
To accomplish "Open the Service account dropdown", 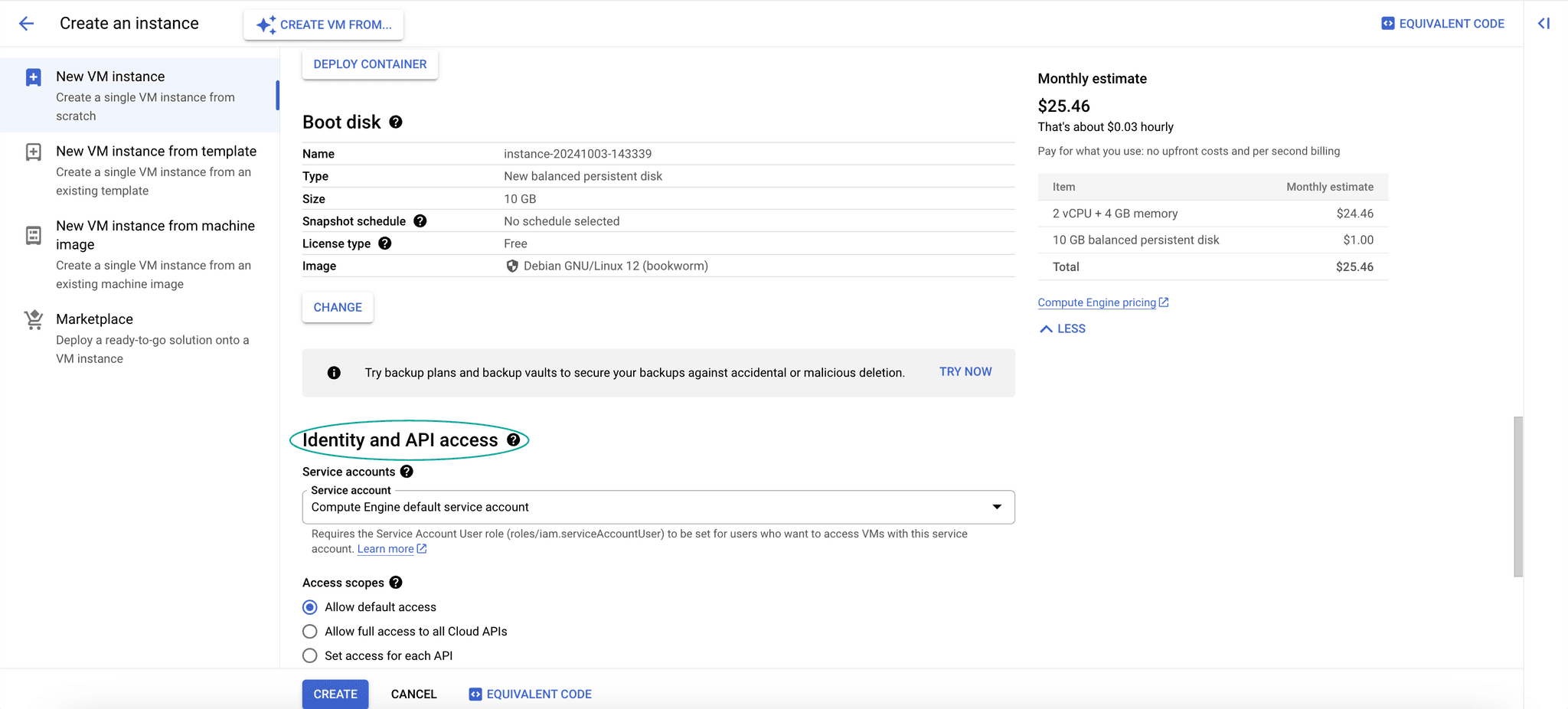I will pyautogui.click(x=658, y=507).
